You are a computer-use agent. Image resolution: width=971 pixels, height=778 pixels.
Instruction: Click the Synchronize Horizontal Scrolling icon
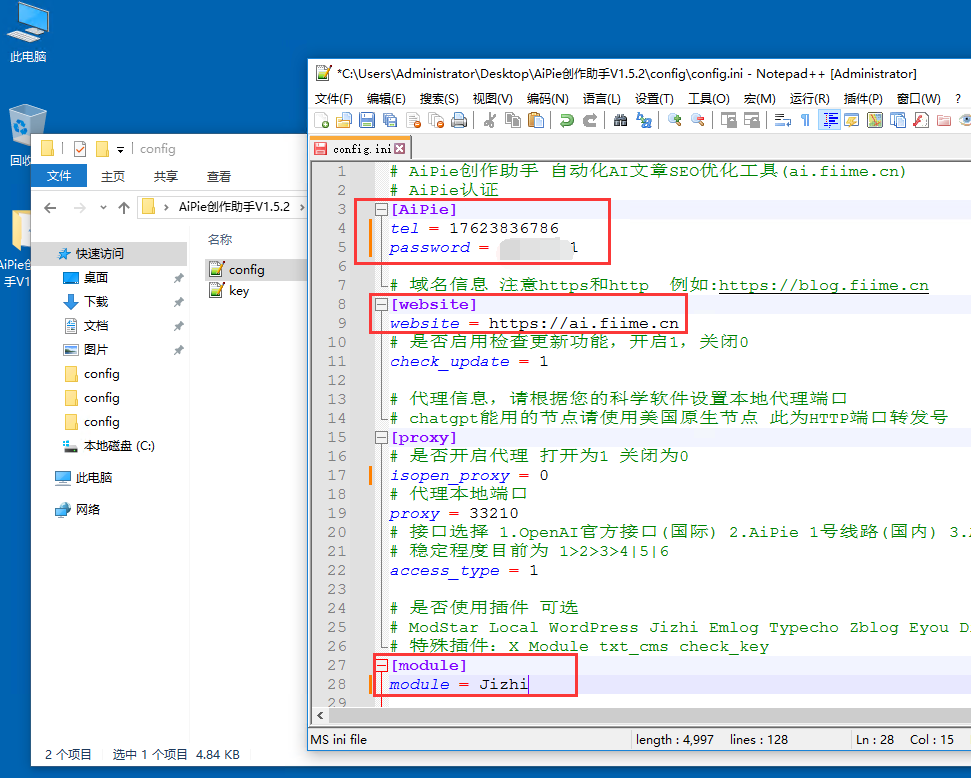tap(751, 120)
